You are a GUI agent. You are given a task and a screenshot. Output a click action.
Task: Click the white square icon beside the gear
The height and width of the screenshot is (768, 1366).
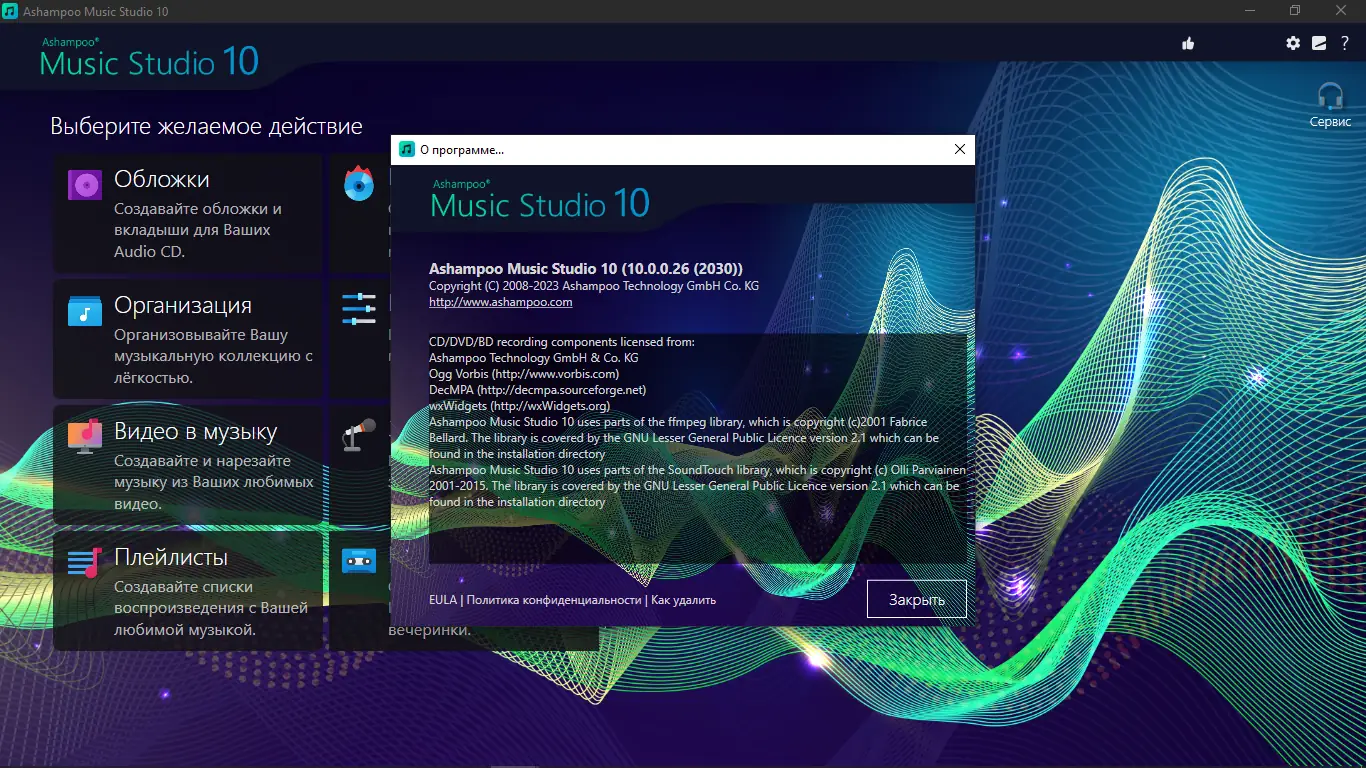pyautogui.click(x=1319, y=43)
